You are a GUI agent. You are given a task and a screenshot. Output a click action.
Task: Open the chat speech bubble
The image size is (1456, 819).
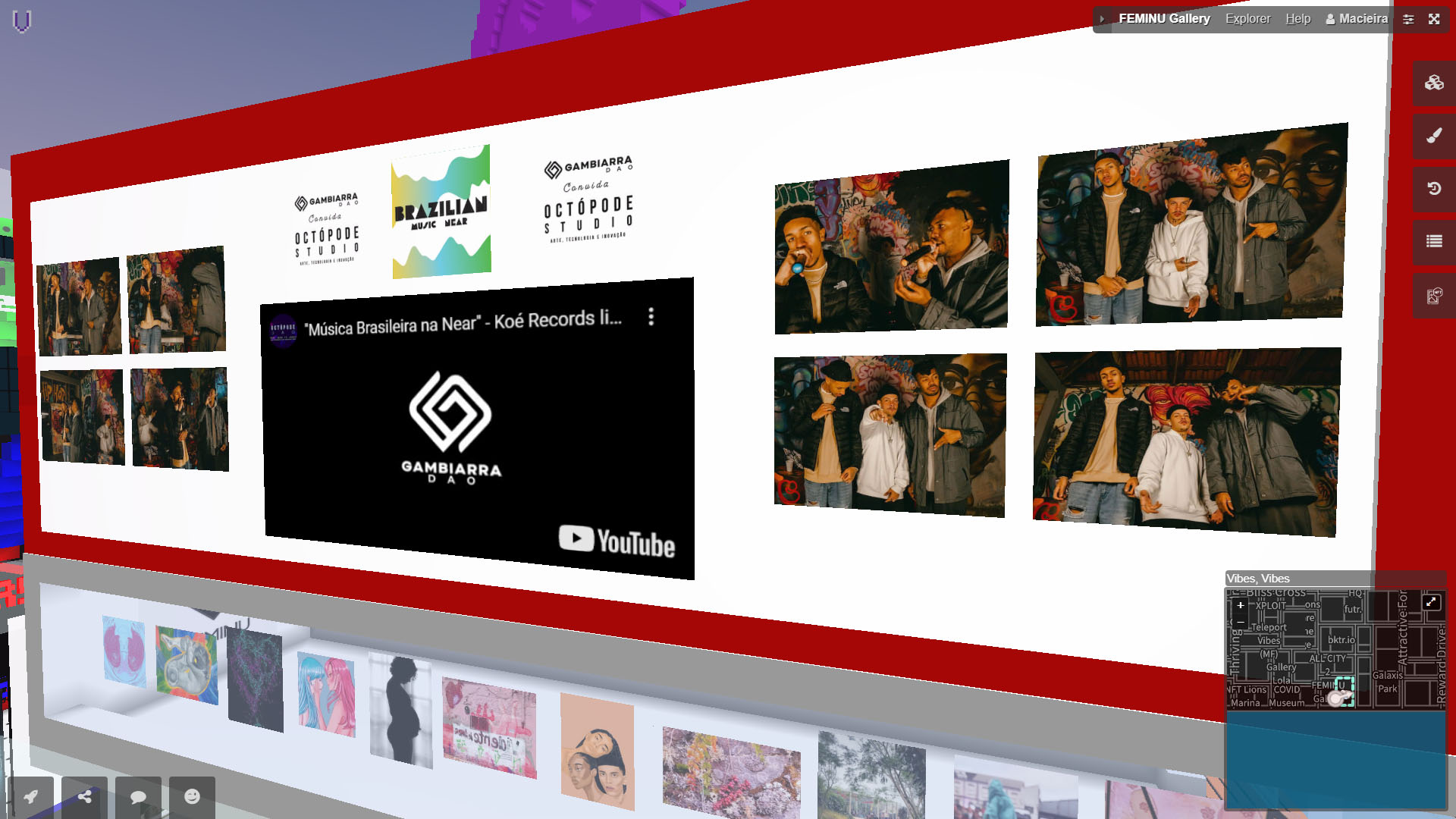click(x=138, y=796)
